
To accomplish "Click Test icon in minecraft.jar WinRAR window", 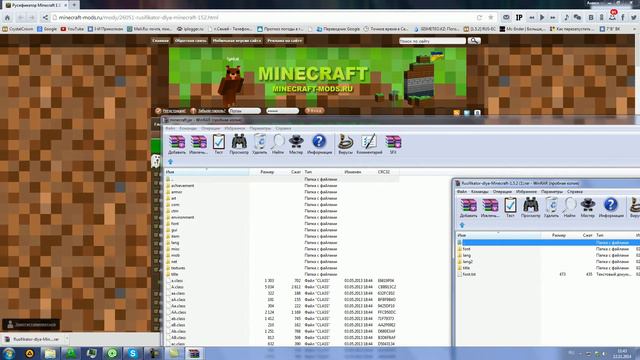I will pyautogui.click(x=219, y=144).
